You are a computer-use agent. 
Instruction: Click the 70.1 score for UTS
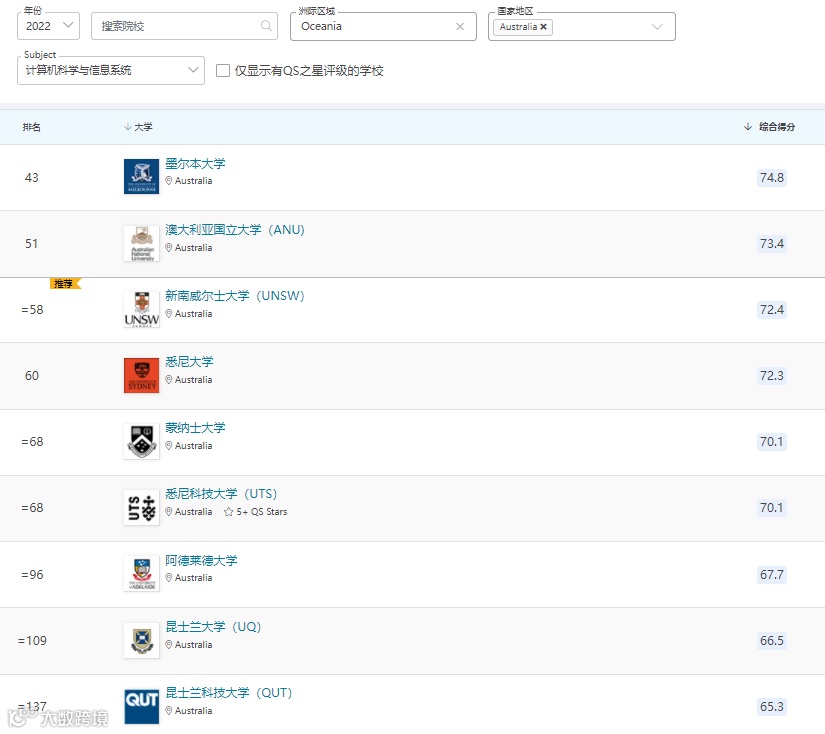pos(771,508)
